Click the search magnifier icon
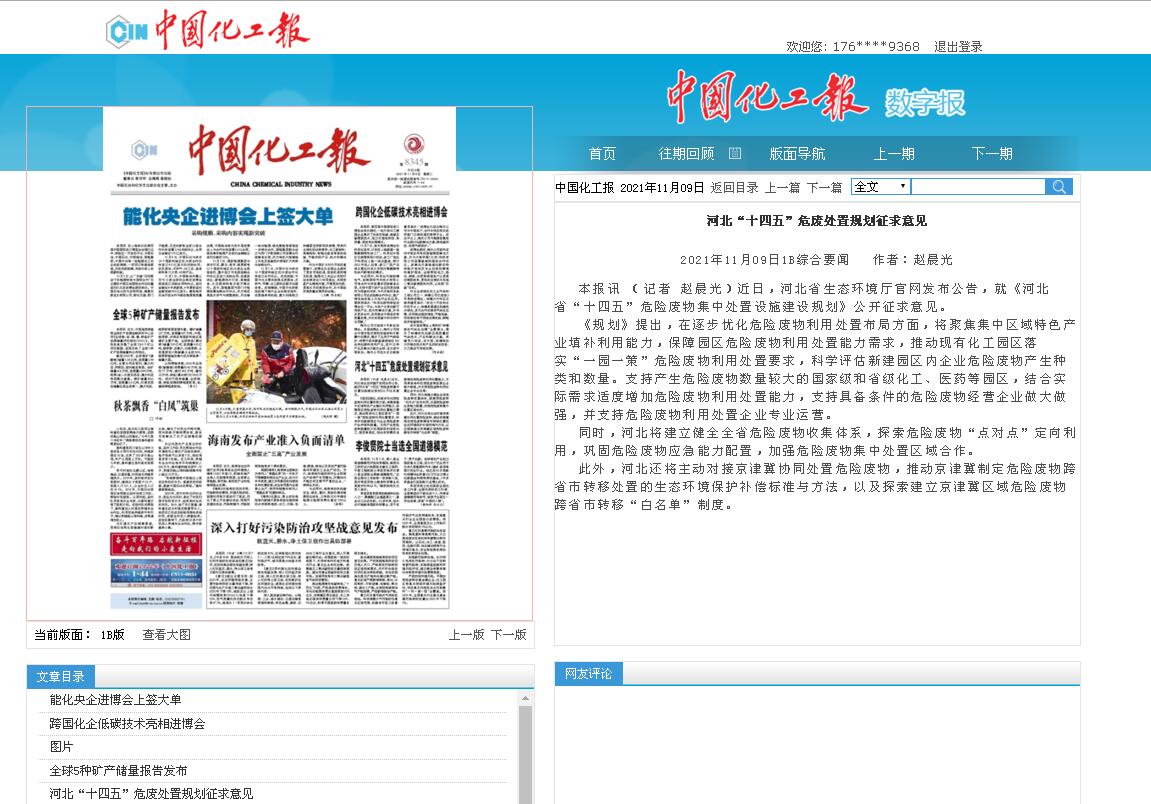Screen dimensions: 1151x804 coord(1058,187)
